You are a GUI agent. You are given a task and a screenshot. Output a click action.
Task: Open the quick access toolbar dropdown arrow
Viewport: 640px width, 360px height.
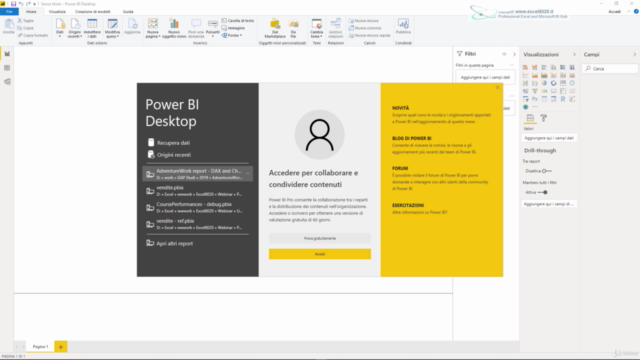pos(34,4)
